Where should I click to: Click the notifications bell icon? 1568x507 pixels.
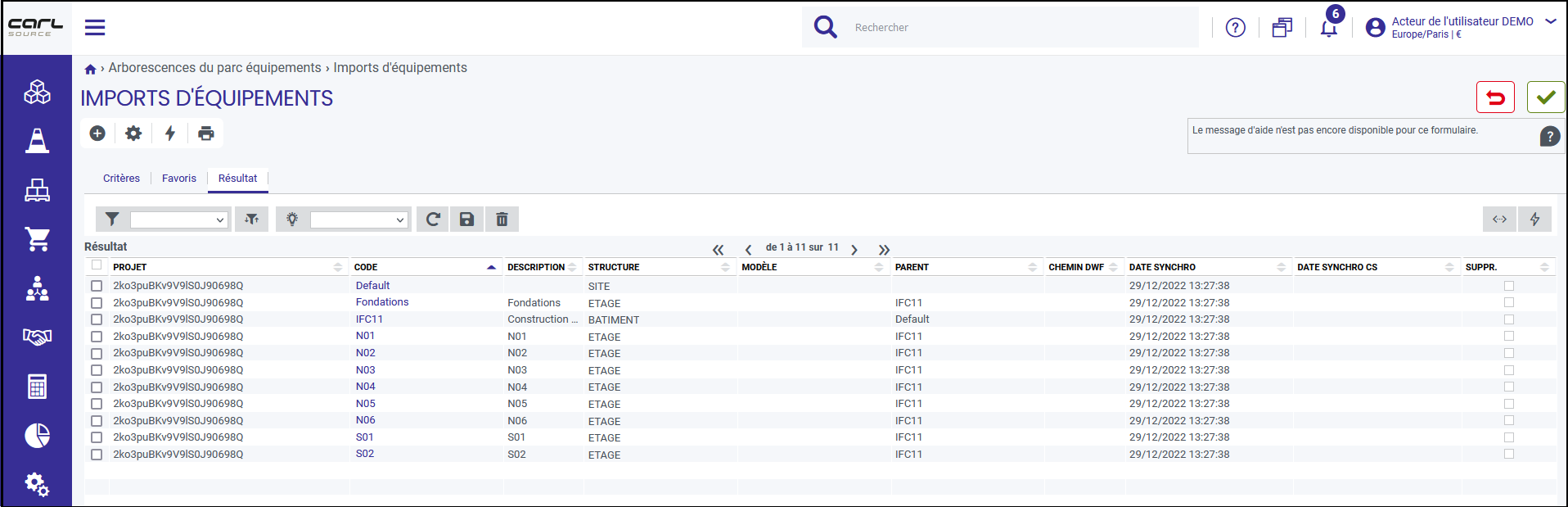coord(1328,29)
